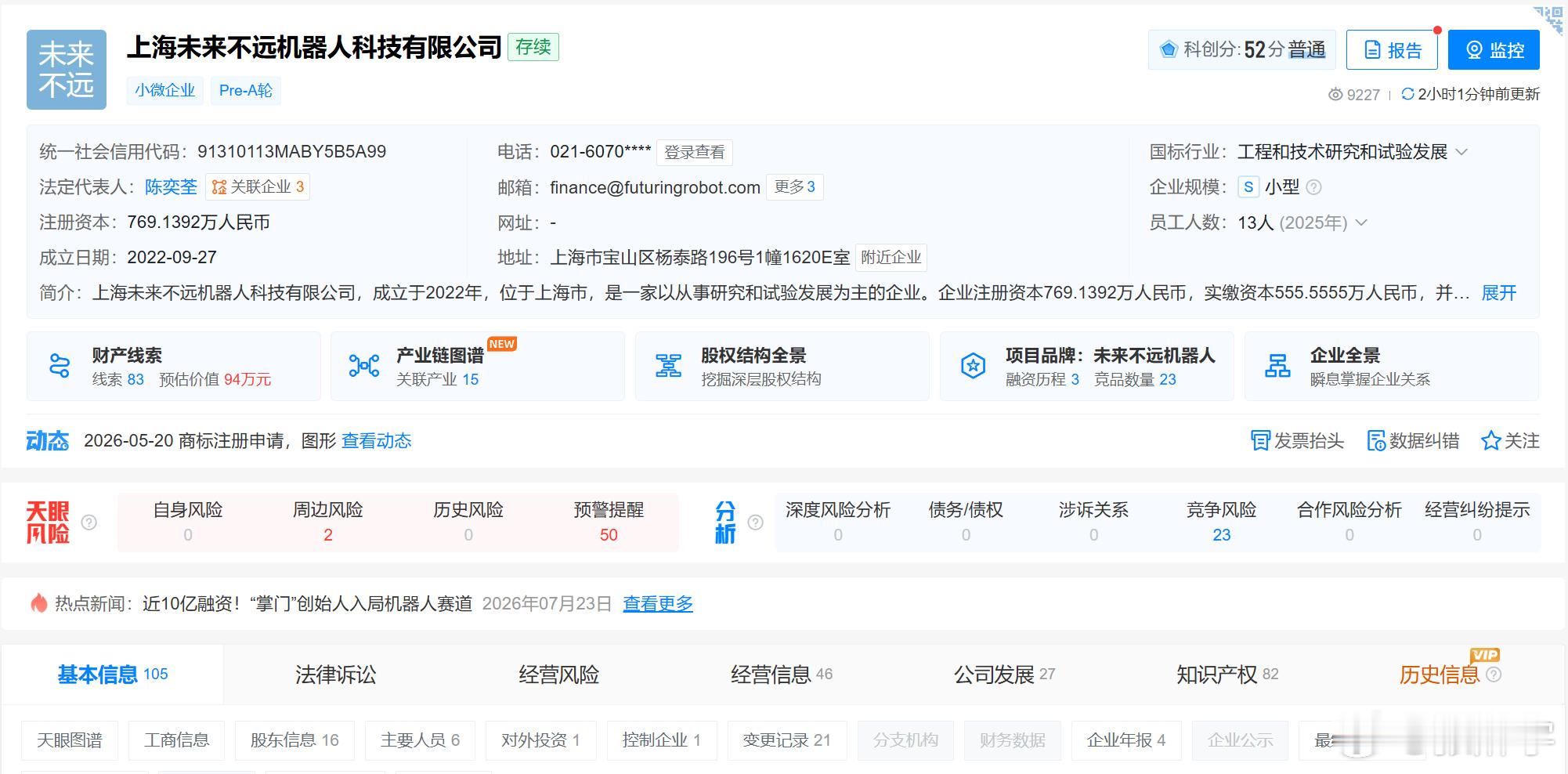Open the 报告 report button
The width and height of the screenshot is (1568, 774).
click(1392, 50)
